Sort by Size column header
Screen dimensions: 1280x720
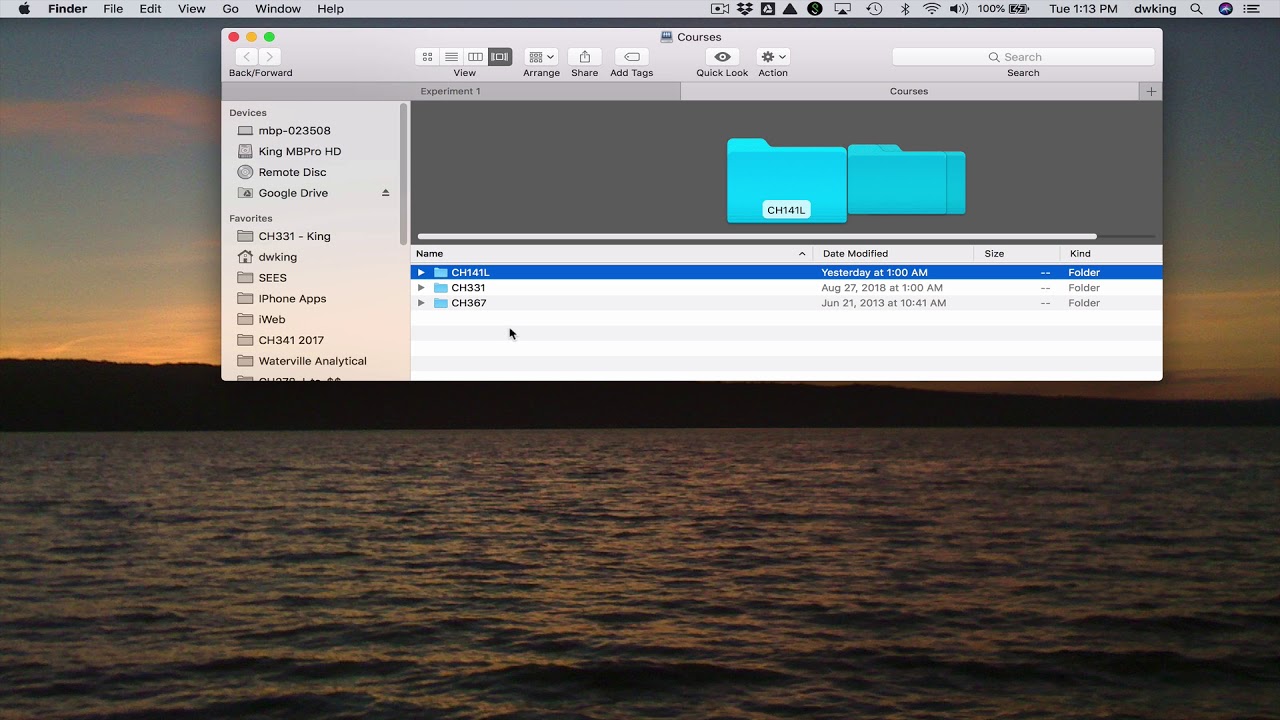click(x=1017, y=254)
